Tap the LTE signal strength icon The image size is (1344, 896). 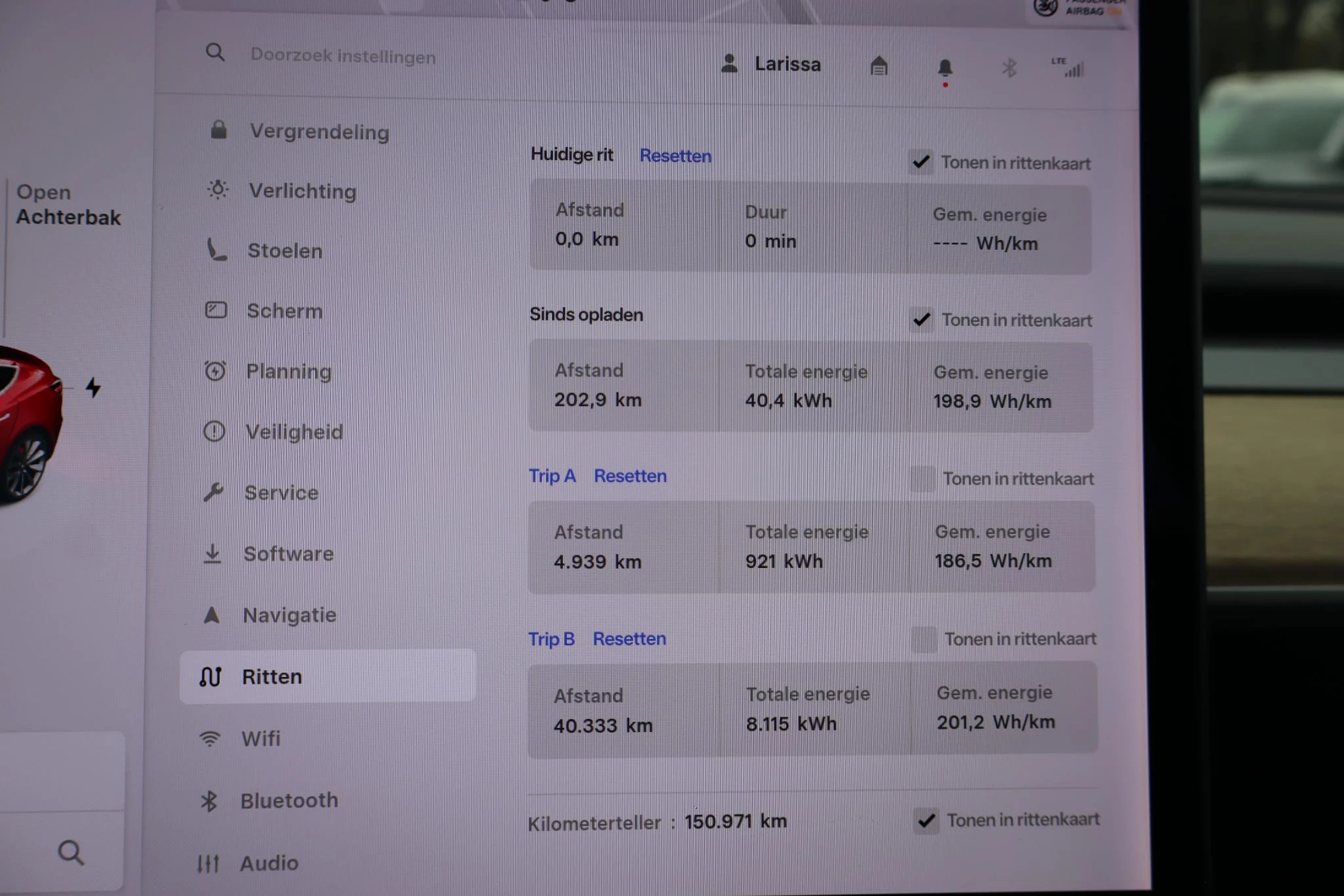pos(1068,67)
